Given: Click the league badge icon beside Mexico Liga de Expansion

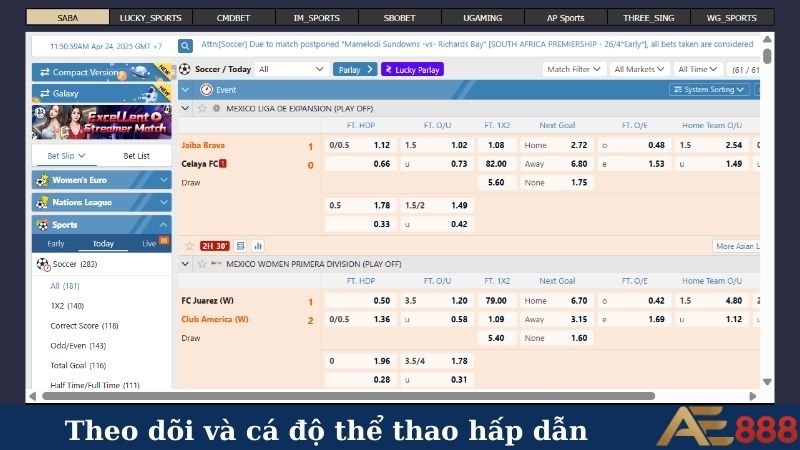Looking at the screenshot, I should pyautogui.click(x=216, y=109).
